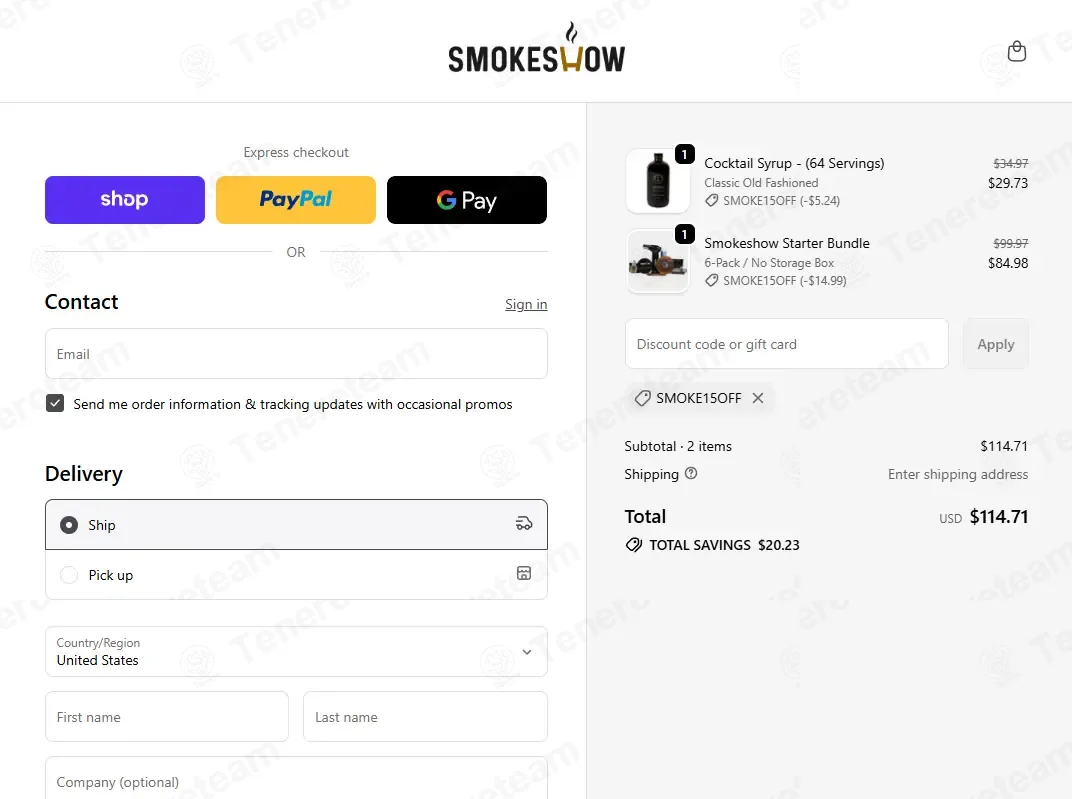This screenshot has height=799, width=1072.
Task: Focus the Email input field
Action: tap(296, 353)
